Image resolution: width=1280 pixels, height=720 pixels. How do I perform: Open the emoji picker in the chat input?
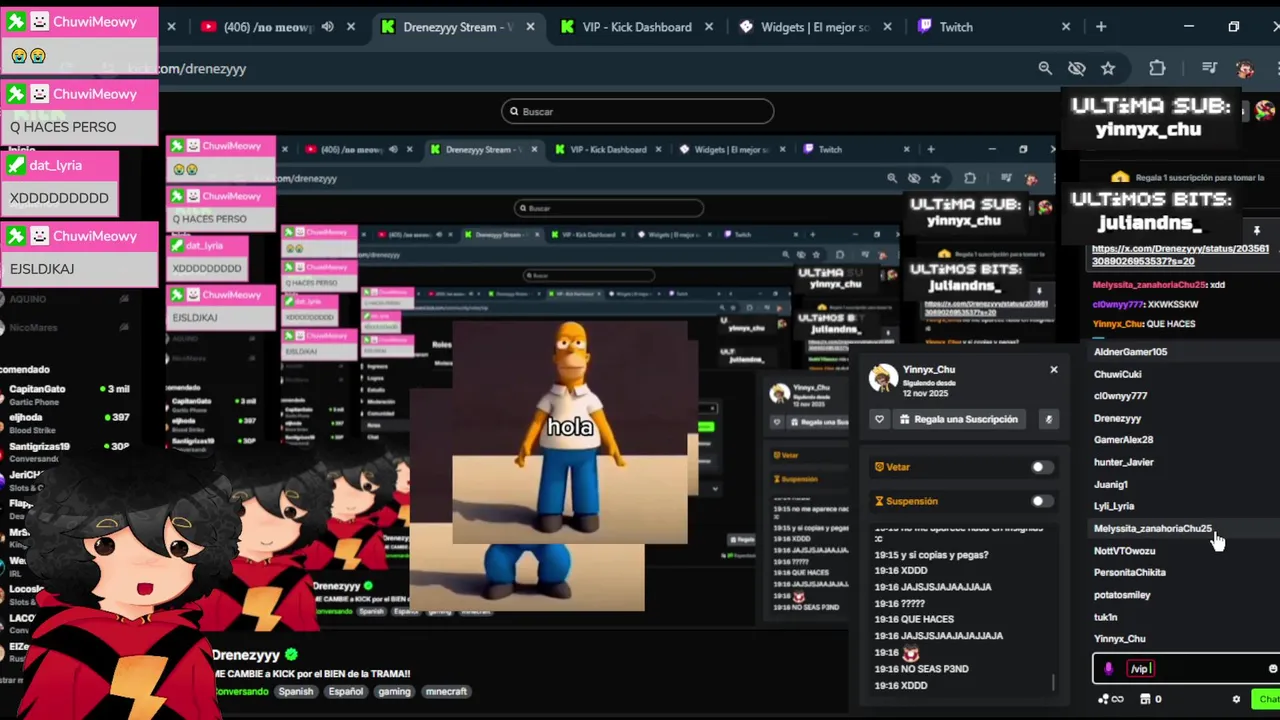coord(1272,669)
